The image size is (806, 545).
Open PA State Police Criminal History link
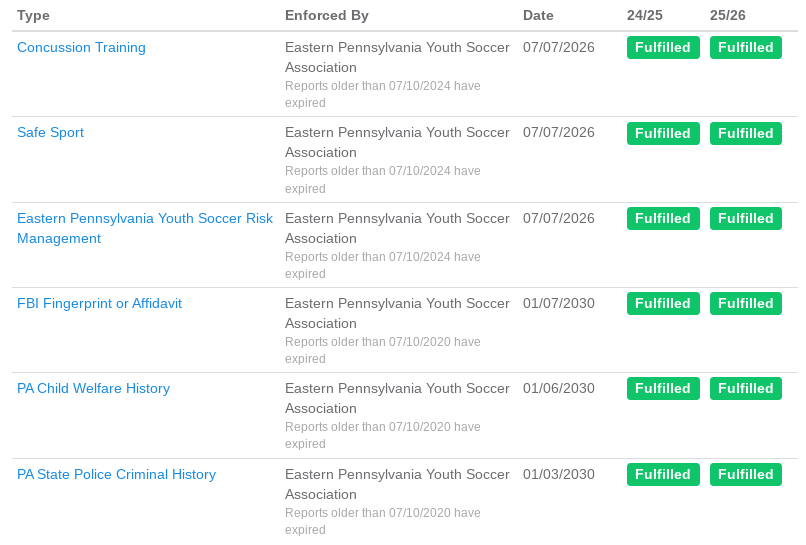pos(116,474)
